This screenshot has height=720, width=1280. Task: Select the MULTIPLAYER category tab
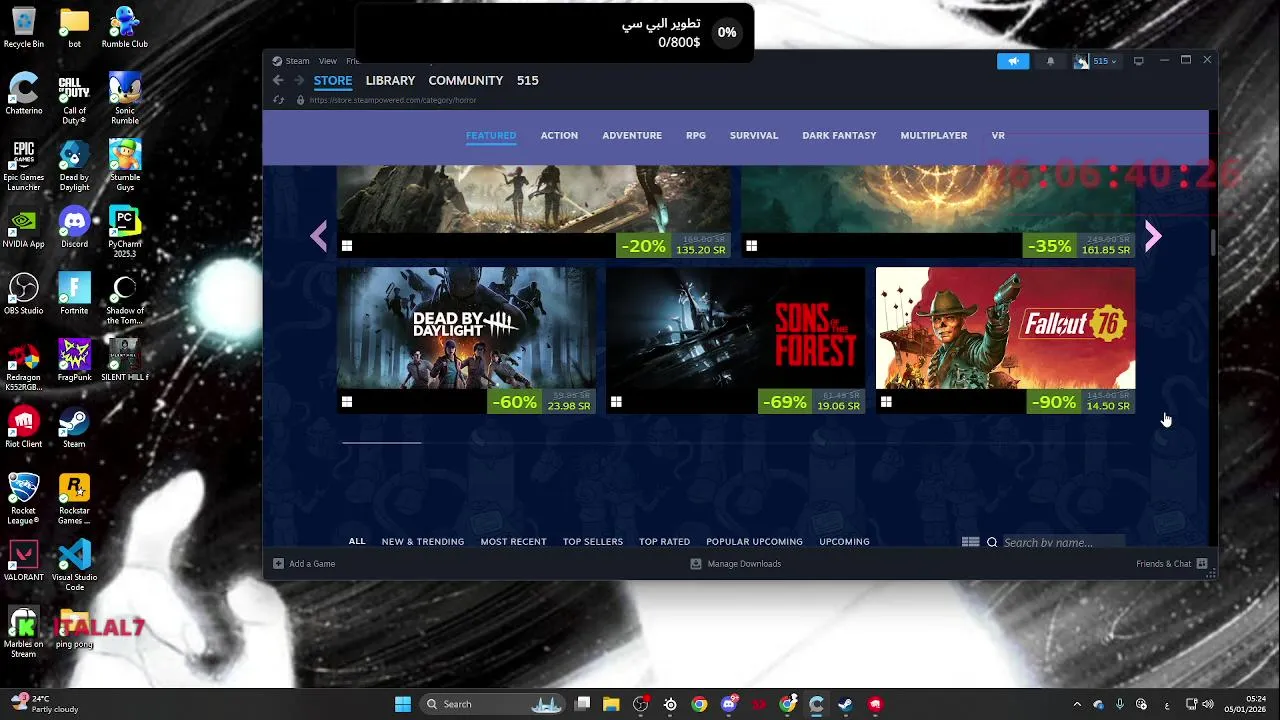pyautogui.click(x=934, y=135)
